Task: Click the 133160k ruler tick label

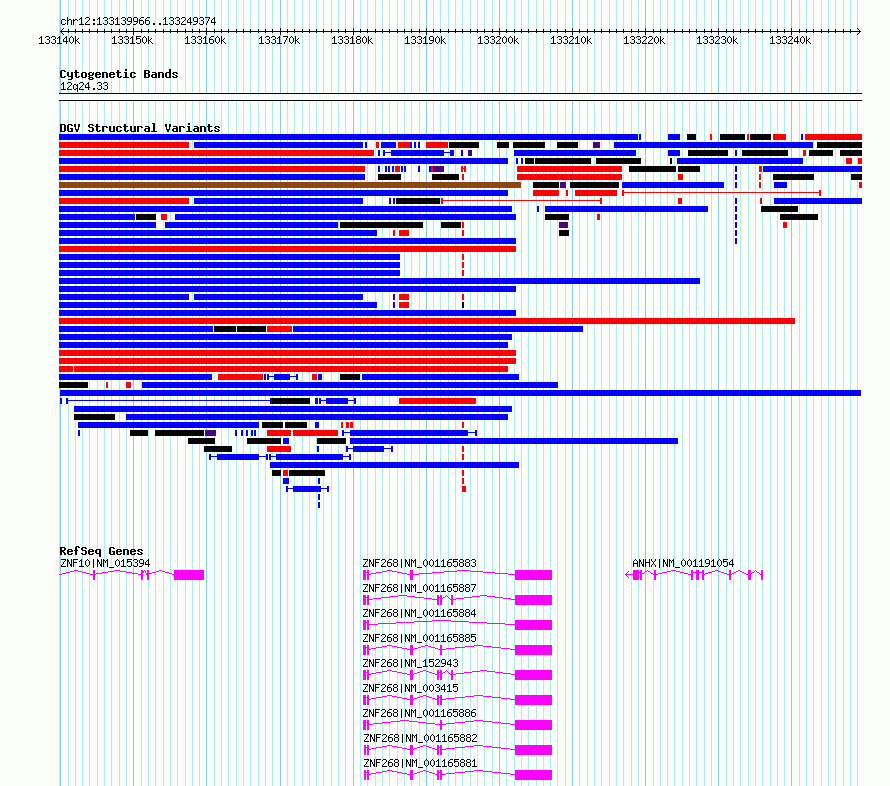Action: (205, 40)
